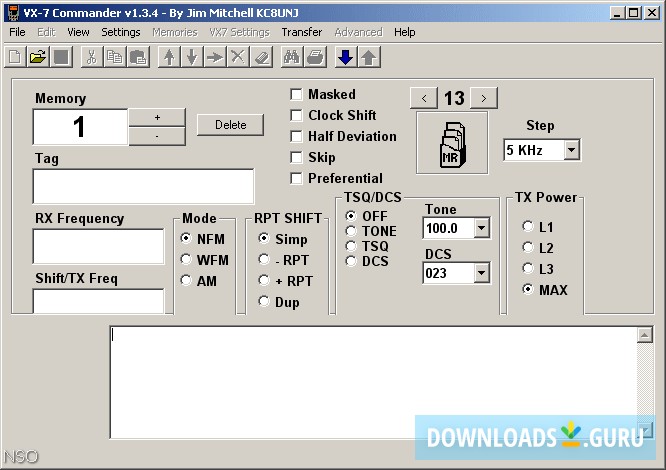Click the Delete memory button
The width and height of the screenshot is (666, 470).
pyautogui.click(x=231, y=125)
